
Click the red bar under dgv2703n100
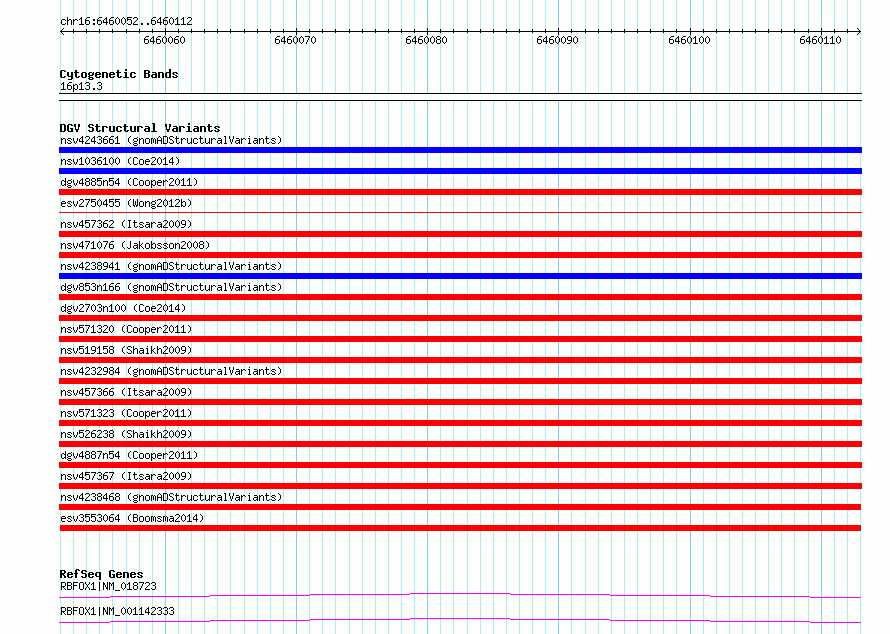(x=460, y=318)
